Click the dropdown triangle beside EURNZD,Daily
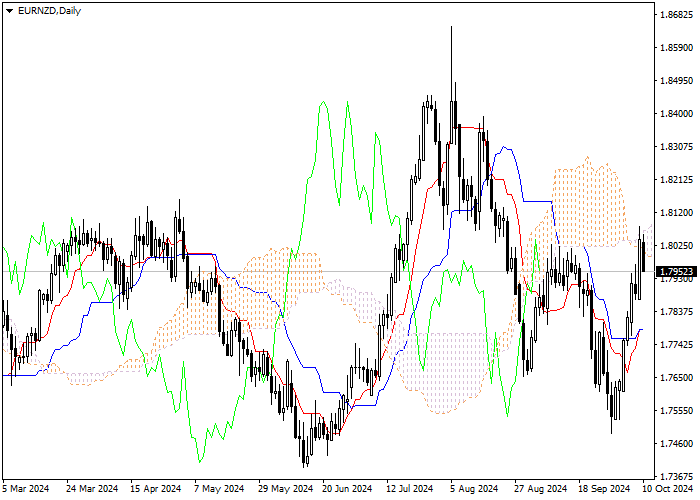 point(9,11)
